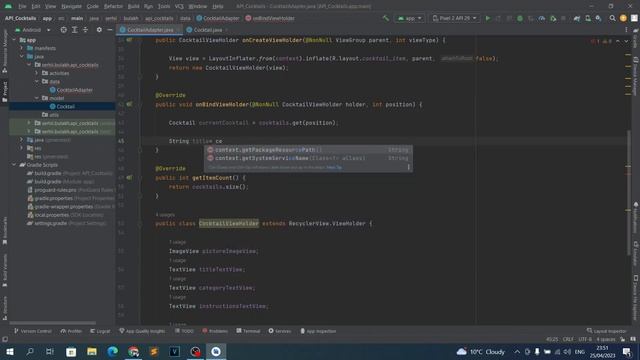This screenshot has width=640, height=360.
Task: Select context.getSystemServiceName completion suggestion
Action: 308,158
